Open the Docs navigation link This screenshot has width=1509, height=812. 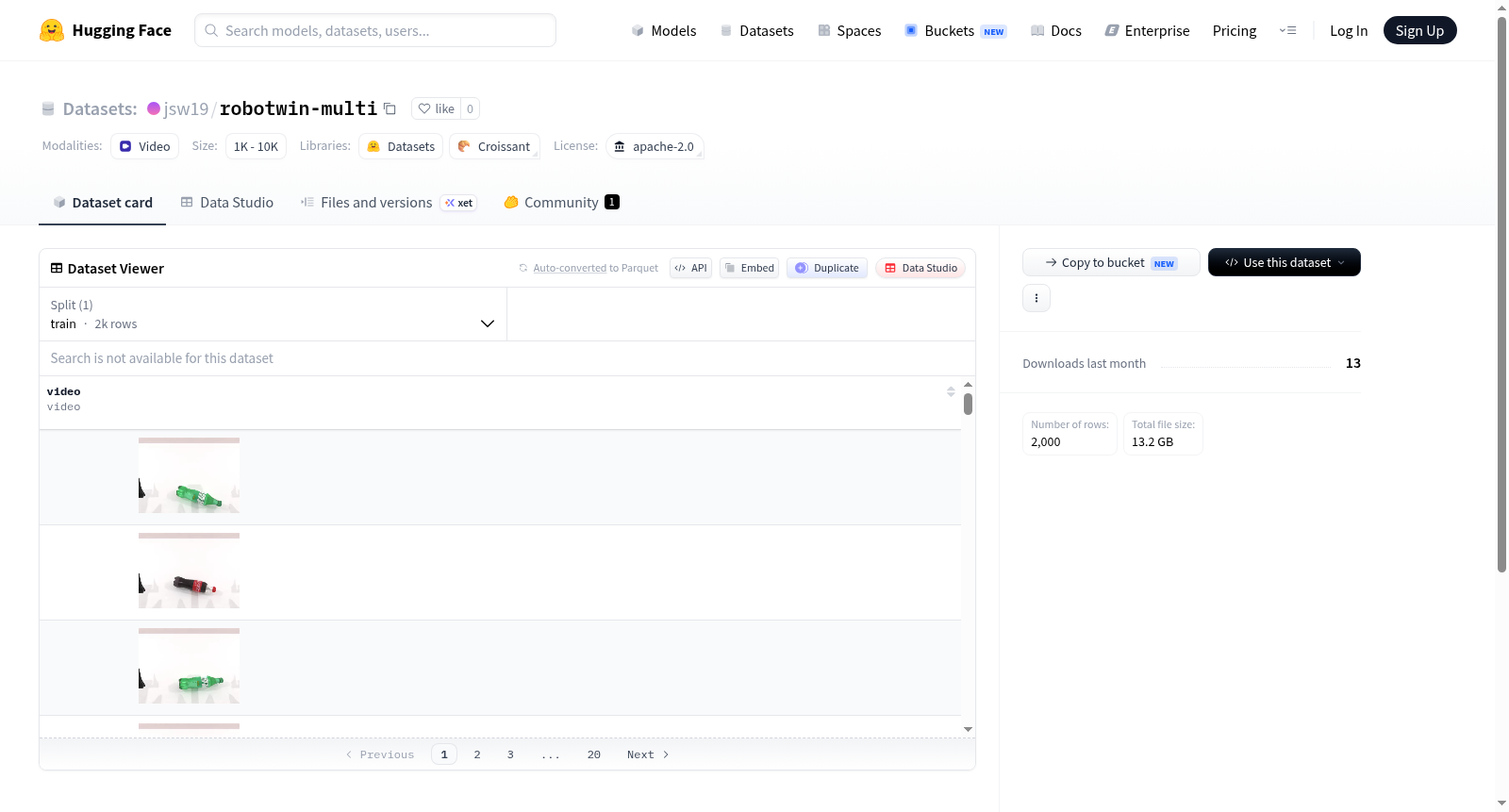(1056, 30)
